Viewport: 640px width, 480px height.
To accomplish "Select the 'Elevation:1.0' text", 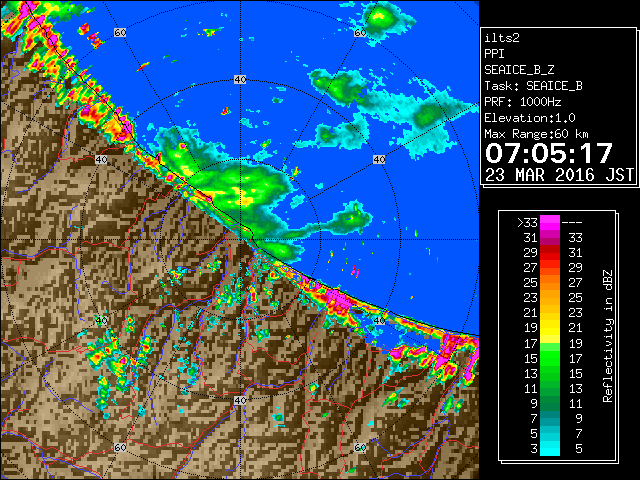I will pyautogui.click(x=530, y=118).
